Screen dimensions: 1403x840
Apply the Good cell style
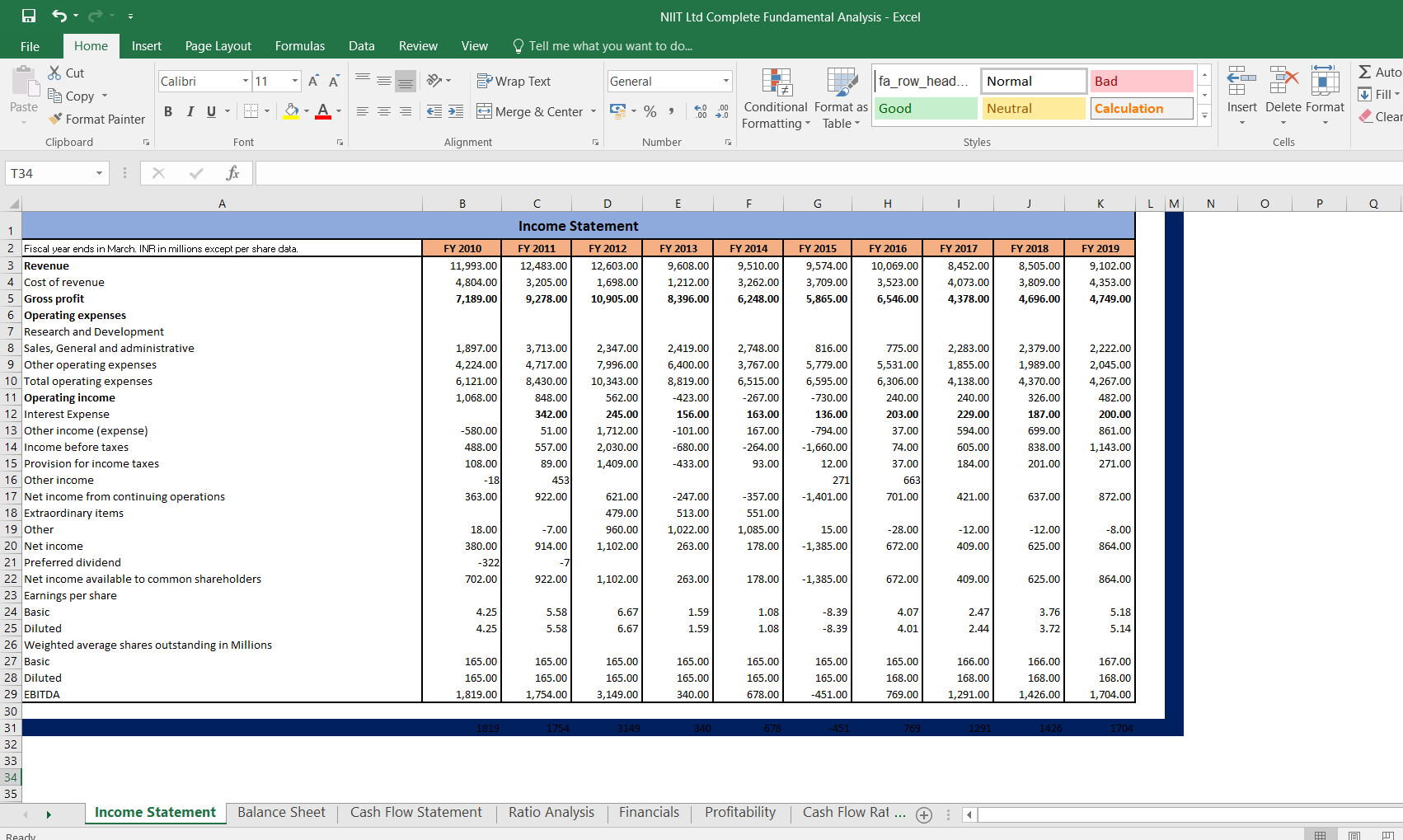[926, 108]
